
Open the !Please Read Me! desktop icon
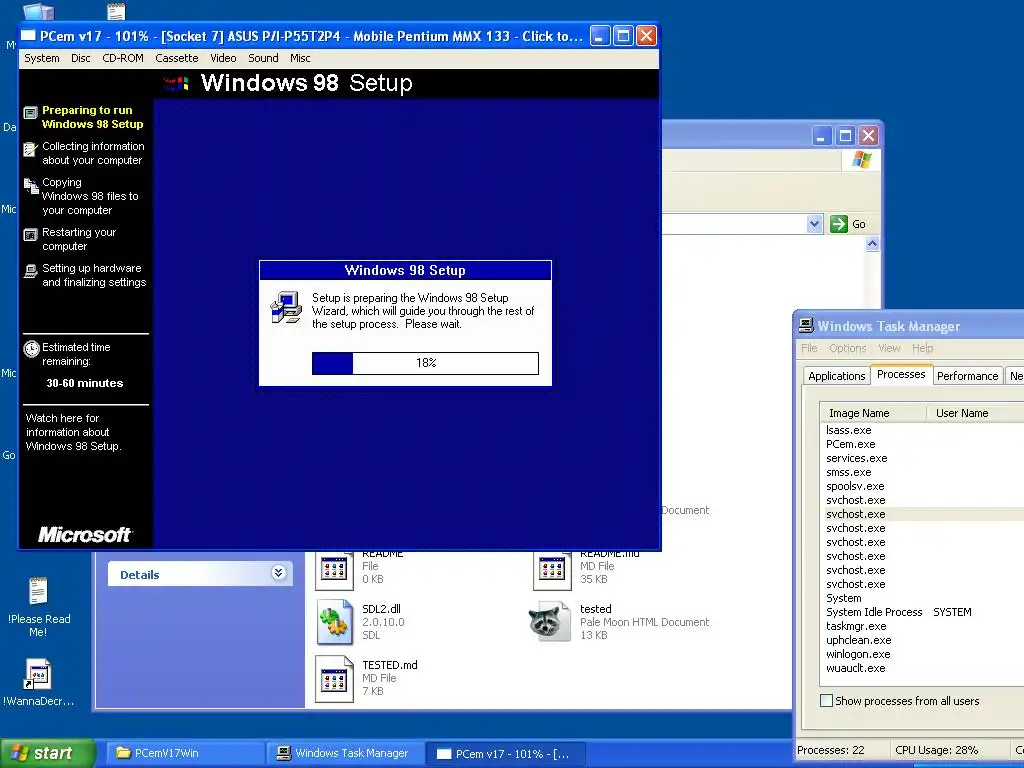point(38,591)
